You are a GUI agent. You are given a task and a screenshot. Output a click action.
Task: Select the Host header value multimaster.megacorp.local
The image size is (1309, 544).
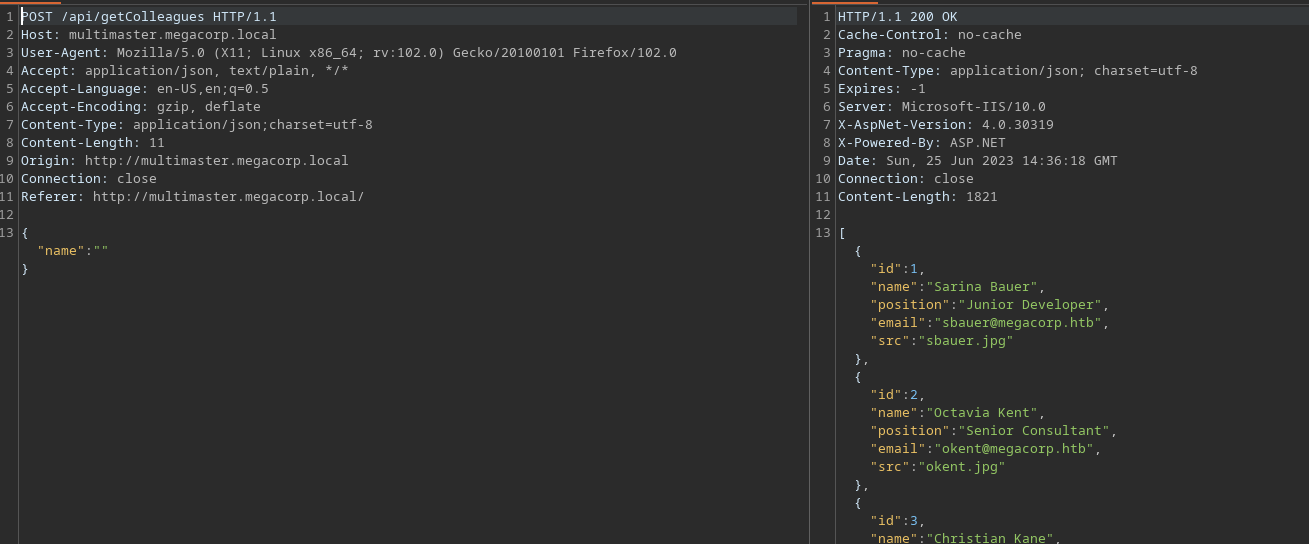click(173, 35)
